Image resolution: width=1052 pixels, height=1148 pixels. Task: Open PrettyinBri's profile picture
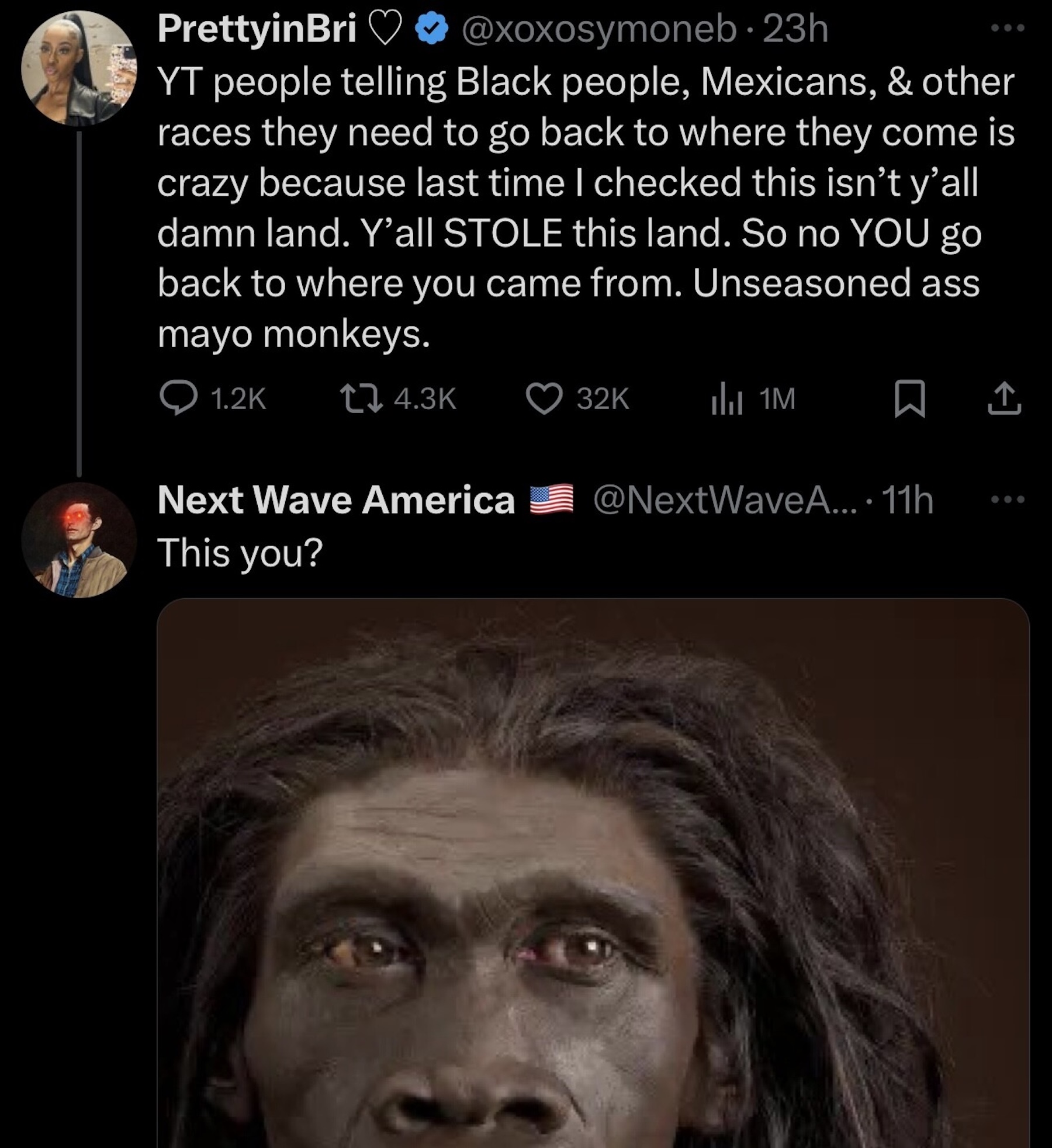79,68
